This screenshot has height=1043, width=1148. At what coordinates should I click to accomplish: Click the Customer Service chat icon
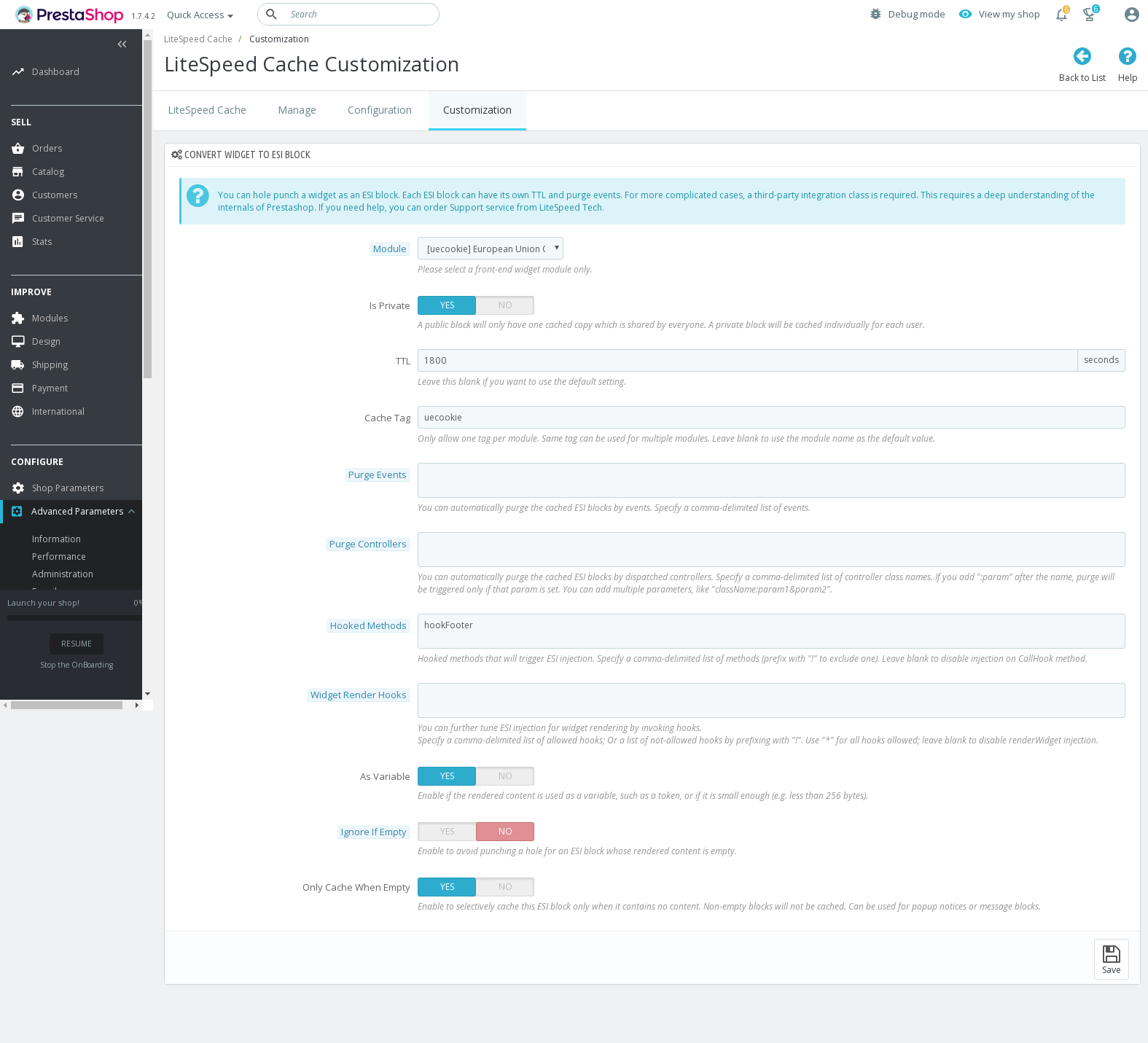(18, 218)
